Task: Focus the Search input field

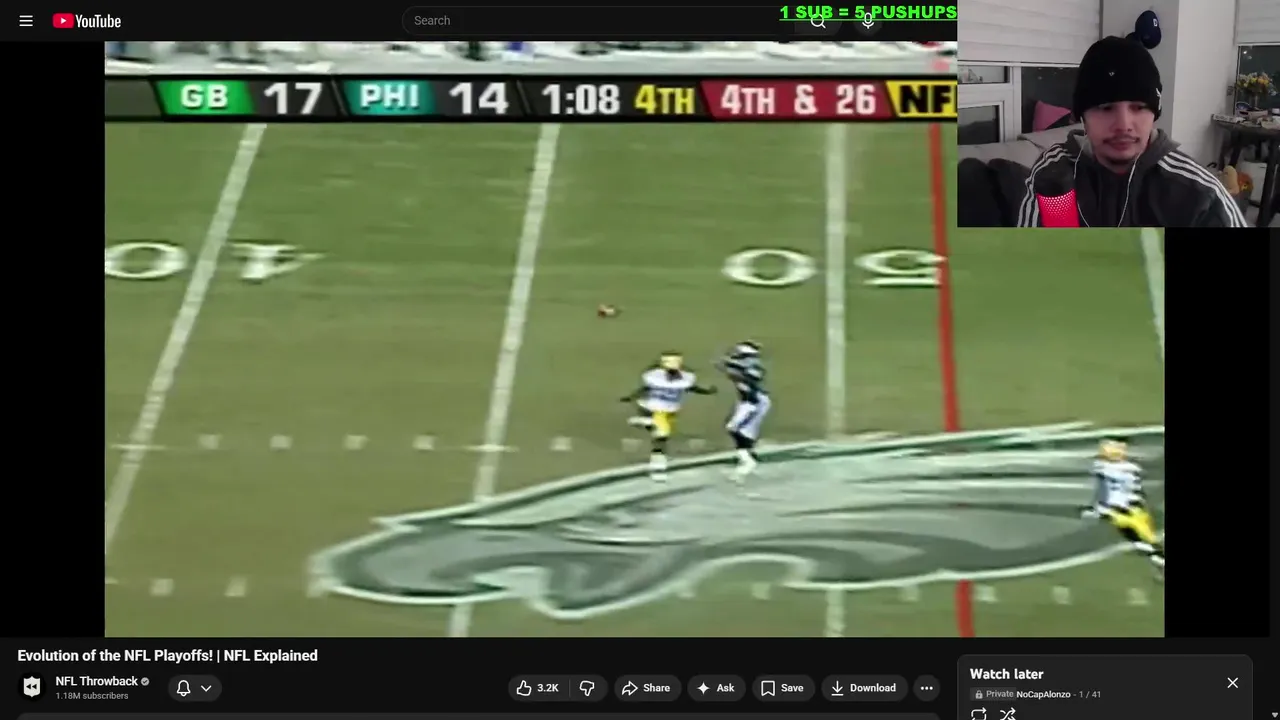Action: tap(598, 20)
